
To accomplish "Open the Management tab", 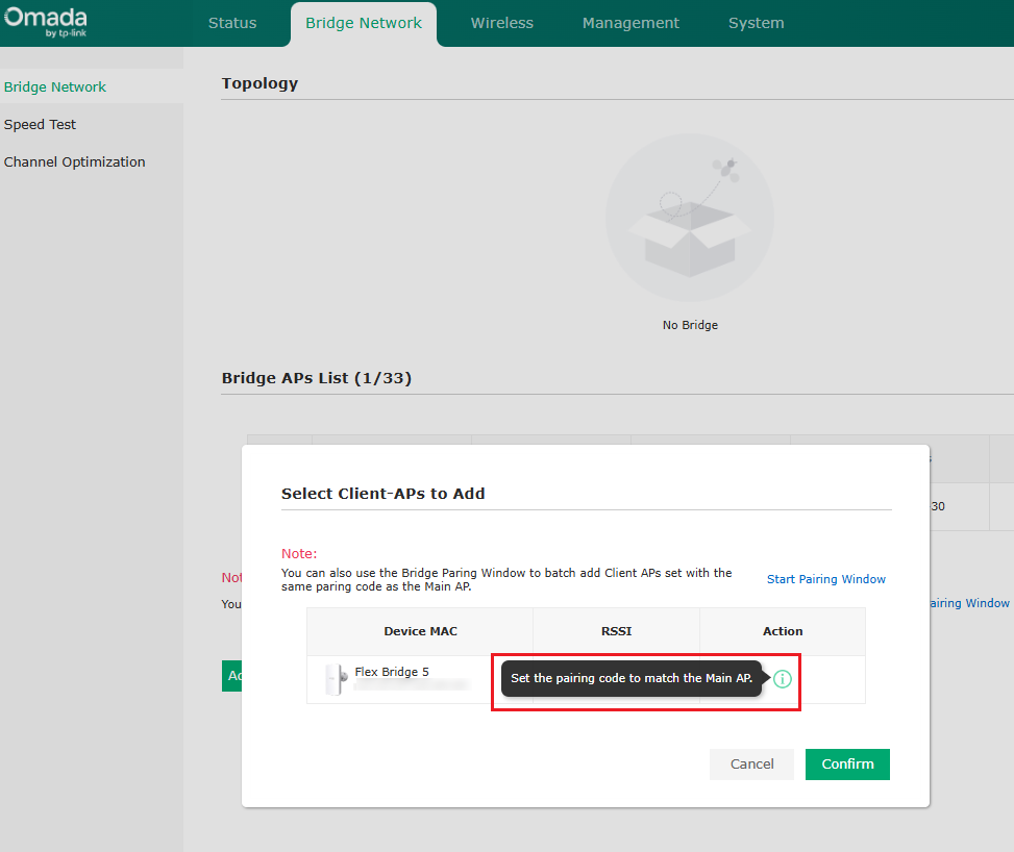I will 631,23.
